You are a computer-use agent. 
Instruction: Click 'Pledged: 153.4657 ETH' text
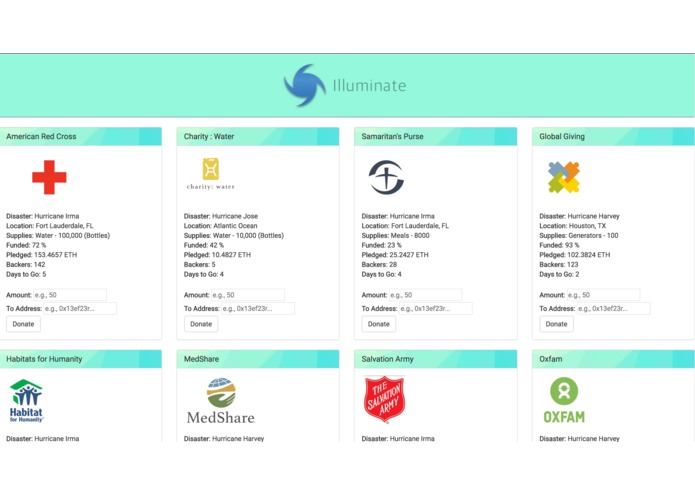[x=42, y=255]
